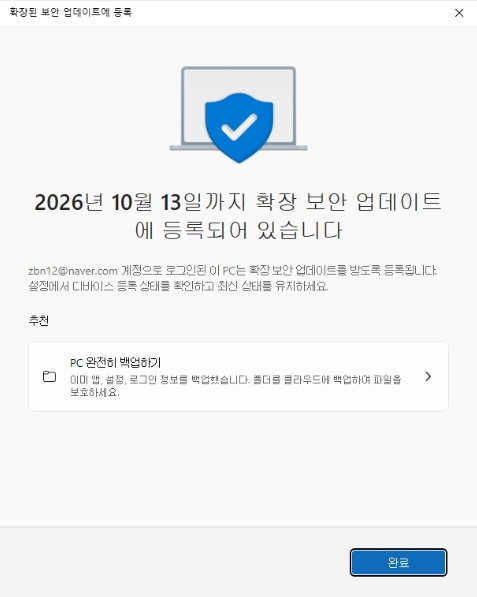Open the PC 완전히 백업하기 recommendation
Screen dimensions: 477x597
pyautogui.click(x=238, y=376)
